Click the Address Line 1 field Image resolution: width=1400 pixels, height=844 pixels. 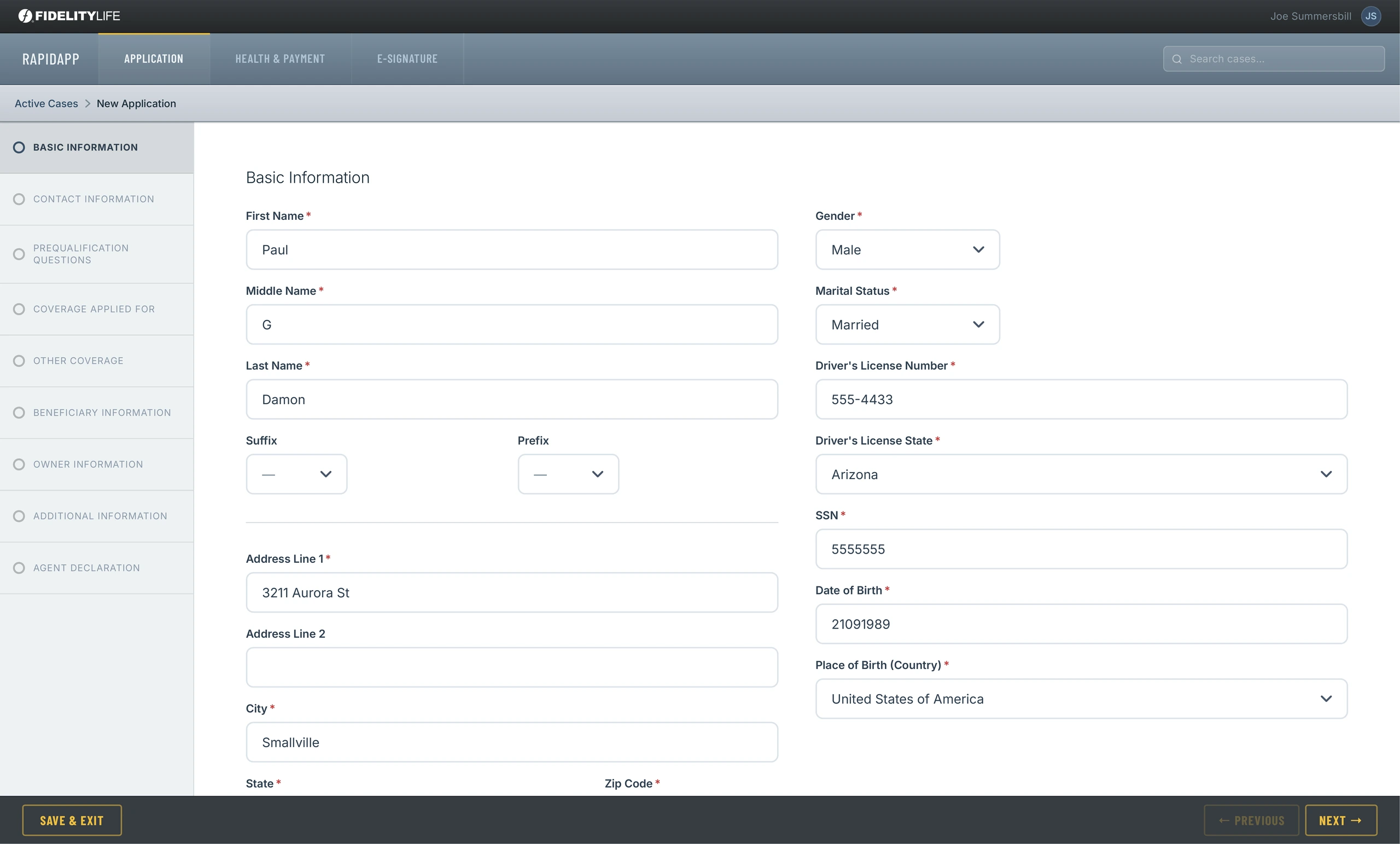point(512,592)
